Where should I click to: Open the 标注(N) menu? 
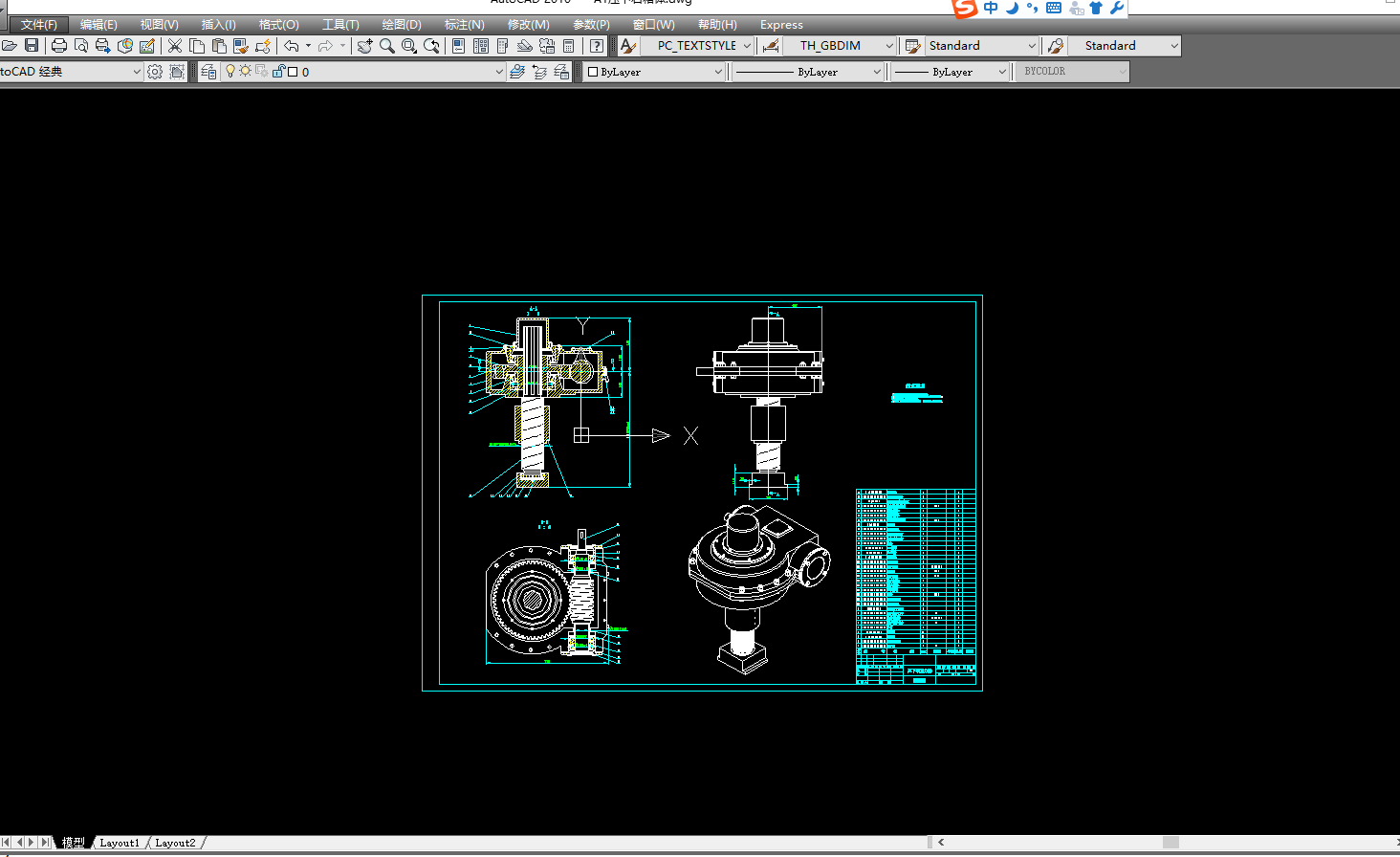(464, 25)
